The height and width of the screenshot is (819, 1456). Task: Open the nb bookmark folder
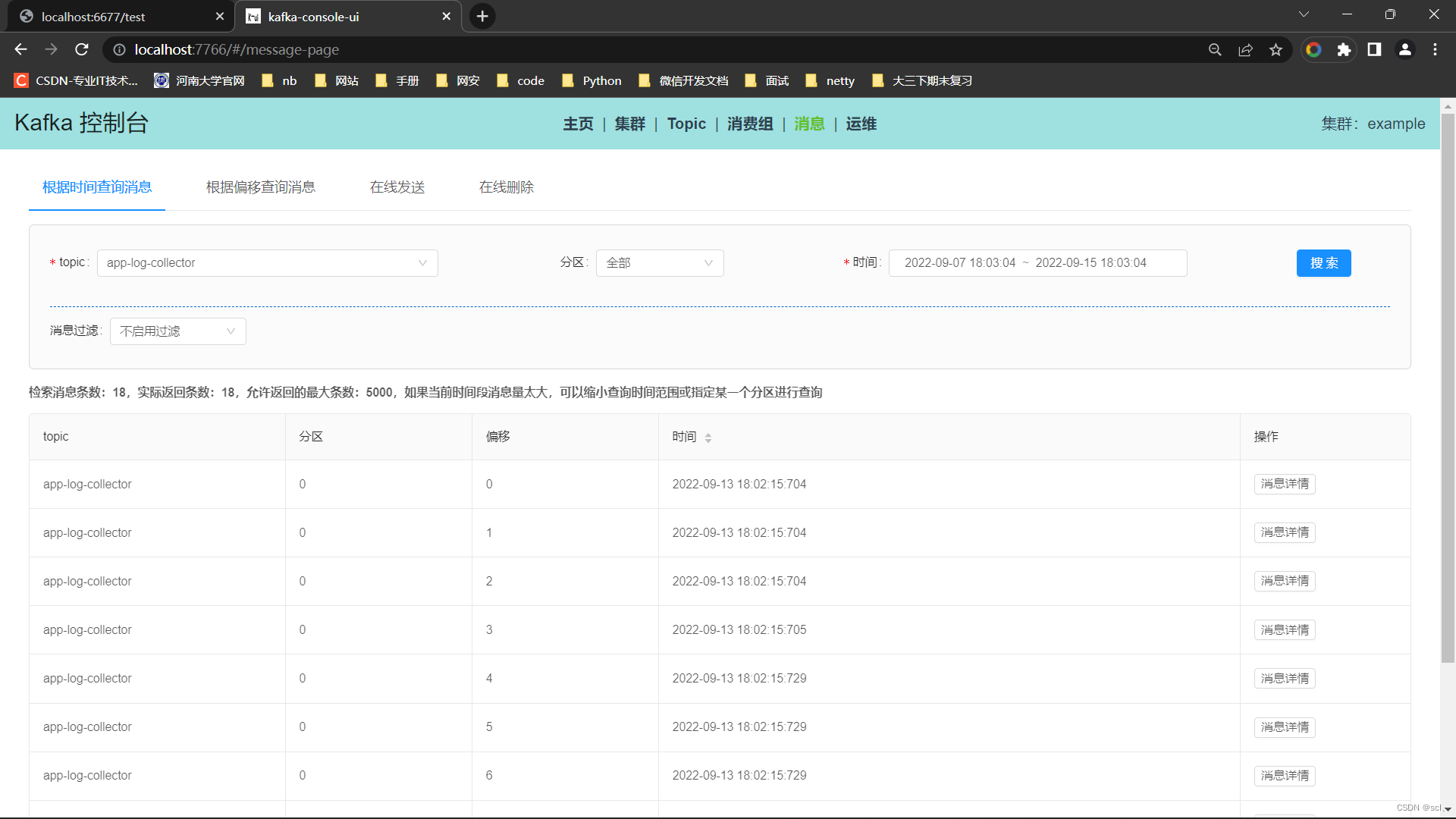[279, 80]
